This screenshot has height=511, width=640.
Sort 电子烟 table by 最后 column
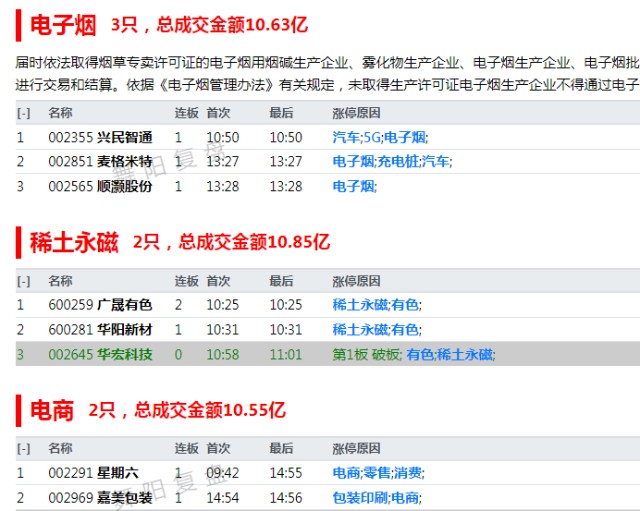tap(281, 113)
